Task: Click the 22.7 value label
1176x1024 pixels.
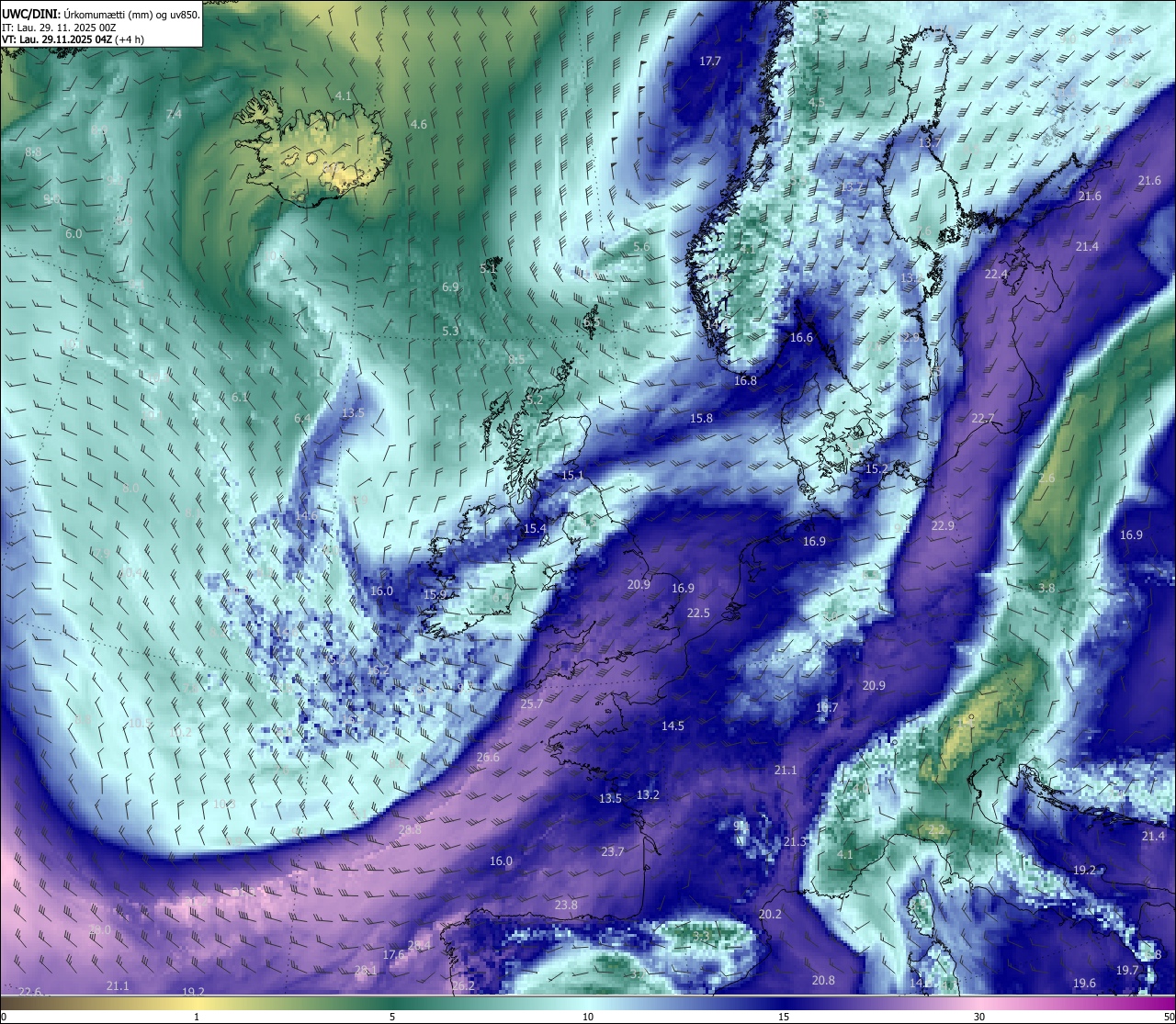Action: coord(983,419)
